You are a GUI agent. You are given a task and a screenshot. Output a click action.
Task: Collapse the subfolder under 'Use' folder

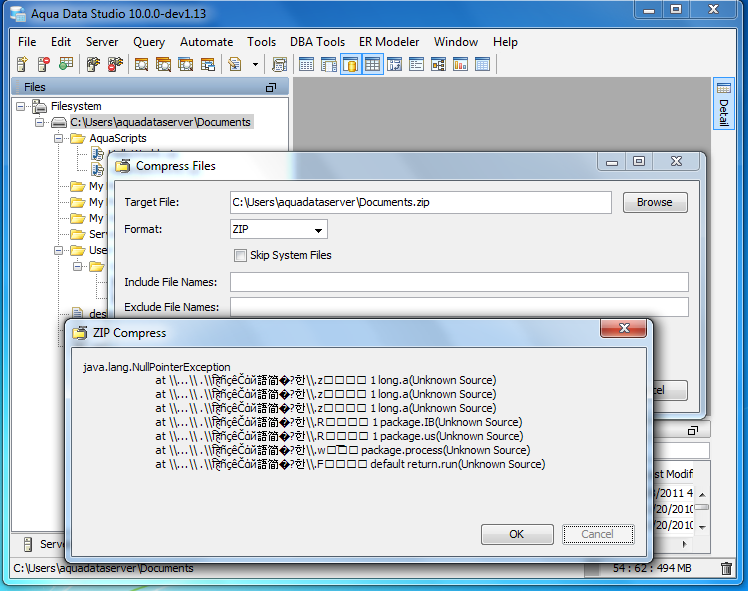pyautogui.click(x=78, y=266)
